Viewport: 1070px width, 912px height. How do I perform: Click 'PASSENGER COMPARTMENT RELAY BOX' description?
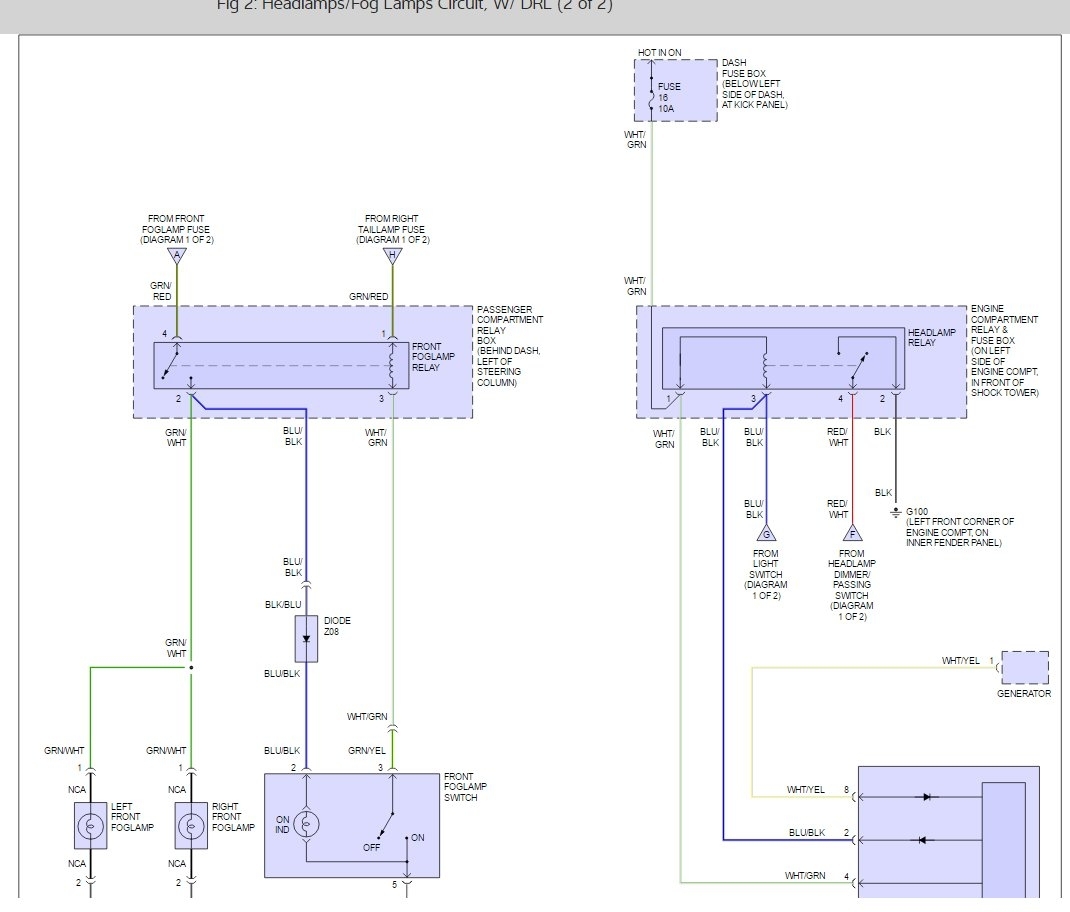pos(510,346)
